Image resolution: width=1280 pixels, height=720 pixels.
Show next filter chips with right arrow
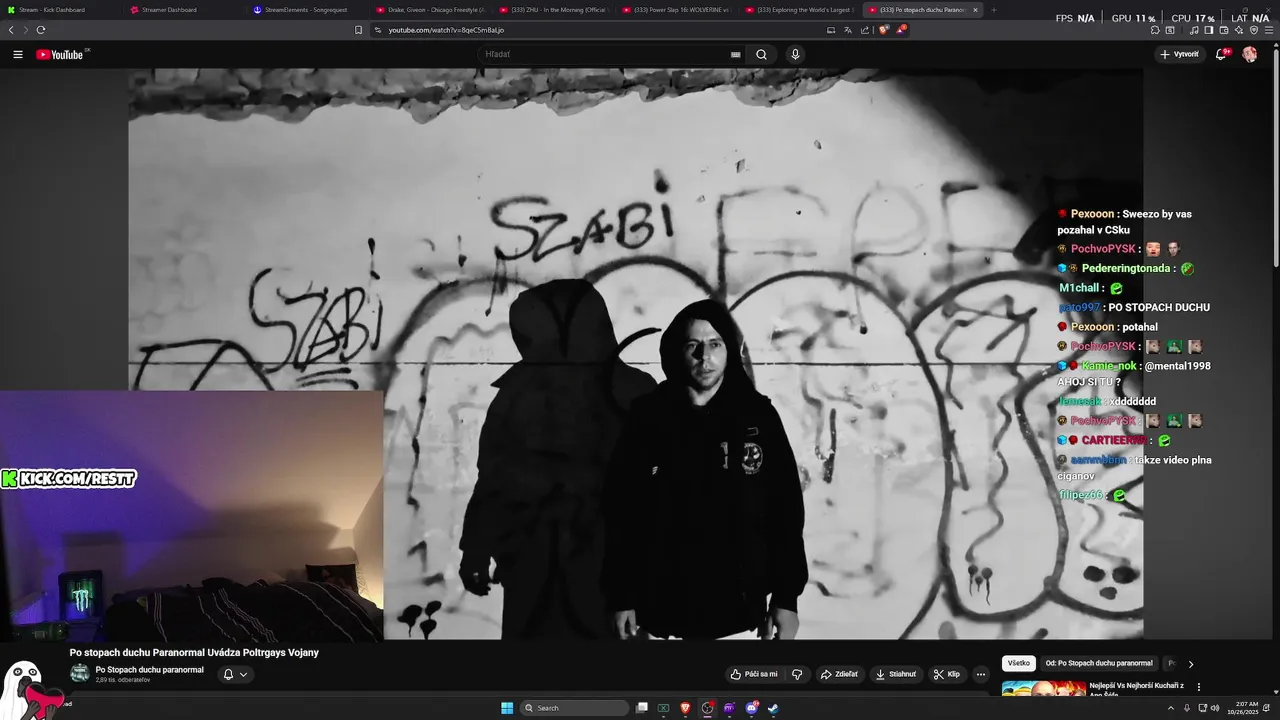tap(1190, 664)
